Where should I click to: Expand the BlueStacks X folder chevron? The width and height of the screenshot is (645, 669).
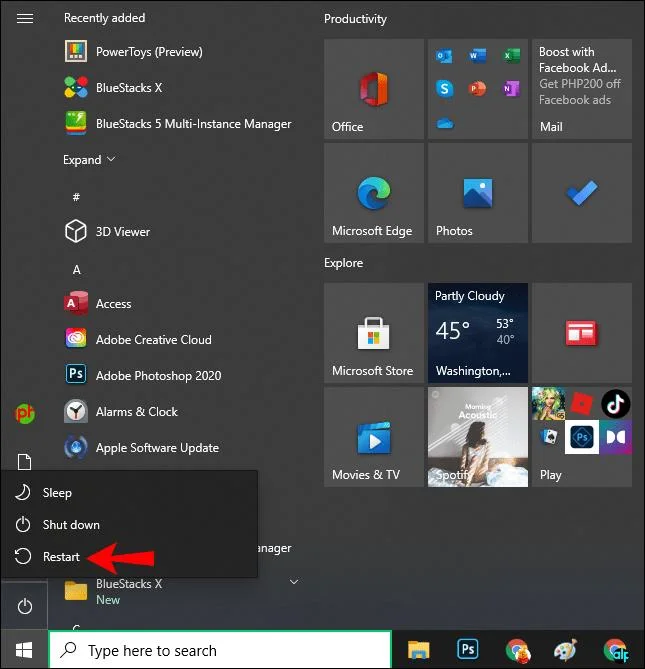294,582
